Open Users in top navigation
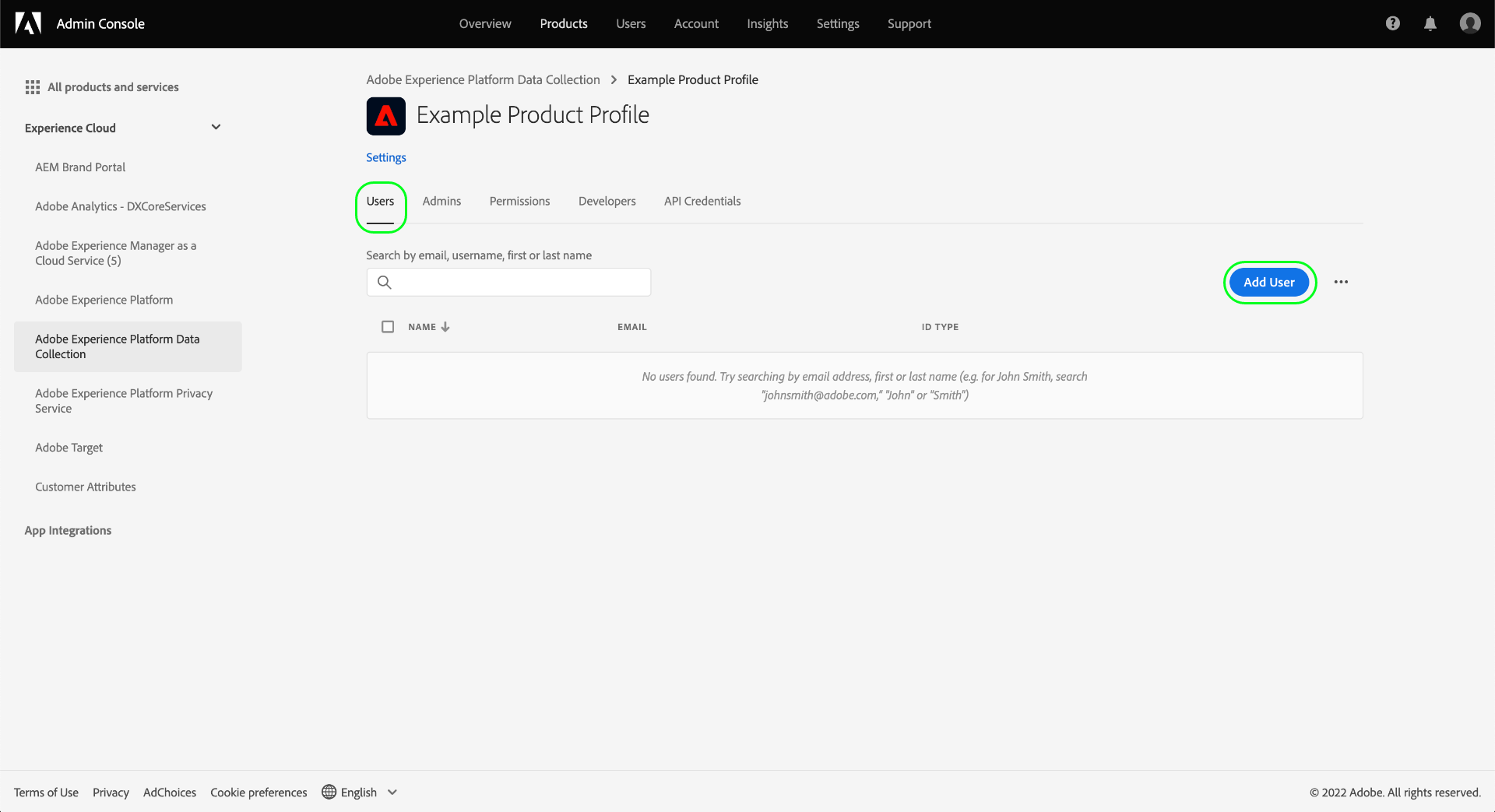Image resolution: width=1495 pixels, height=812 pixels. [x=631, y=23]
